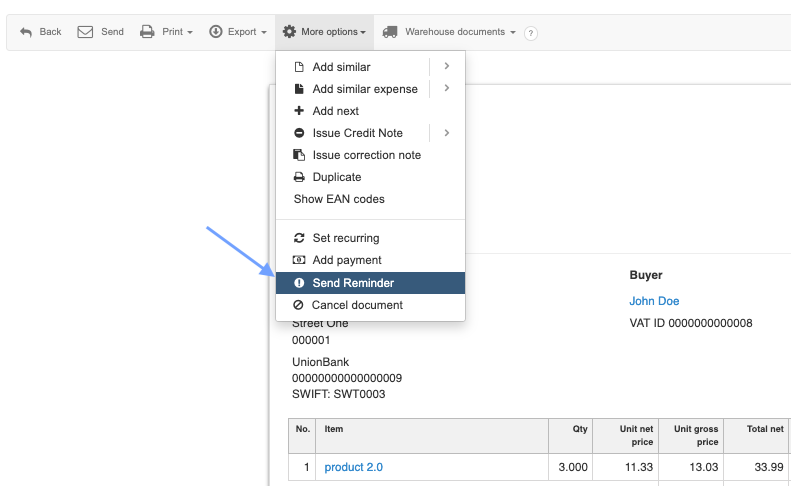This screenshot has width=791, height=486.
Task: Select Issue correction note menu entry
Action: (x=366, y=155)
